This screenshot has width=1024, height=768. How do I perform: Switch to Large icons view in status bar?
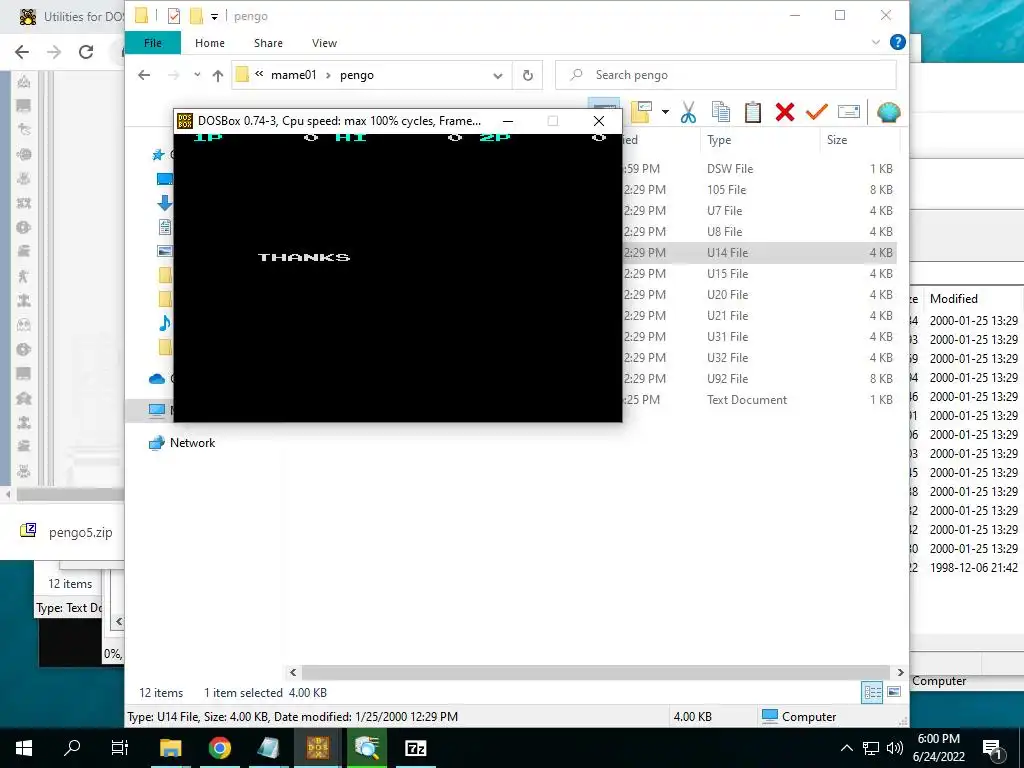click(x=894, y=692)
